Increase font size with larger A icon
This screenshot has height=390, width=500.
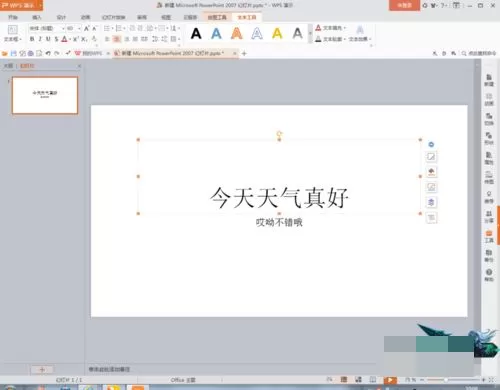click(87, 29)
